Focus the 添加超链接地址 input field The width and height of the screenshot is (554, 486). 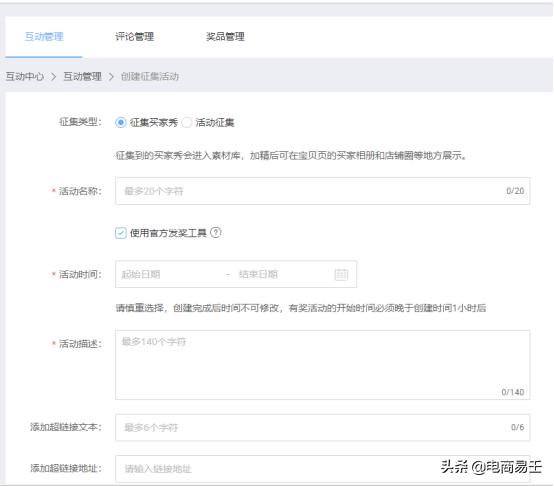tap(322, 469)
